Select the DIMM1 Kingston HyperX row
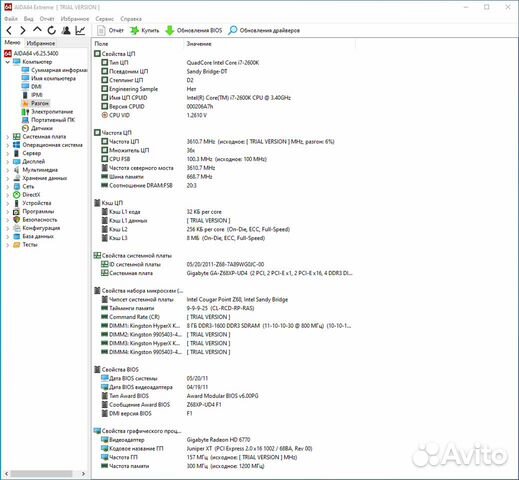The width and height of the screenshot is (519, 480). tap(226, 326)
